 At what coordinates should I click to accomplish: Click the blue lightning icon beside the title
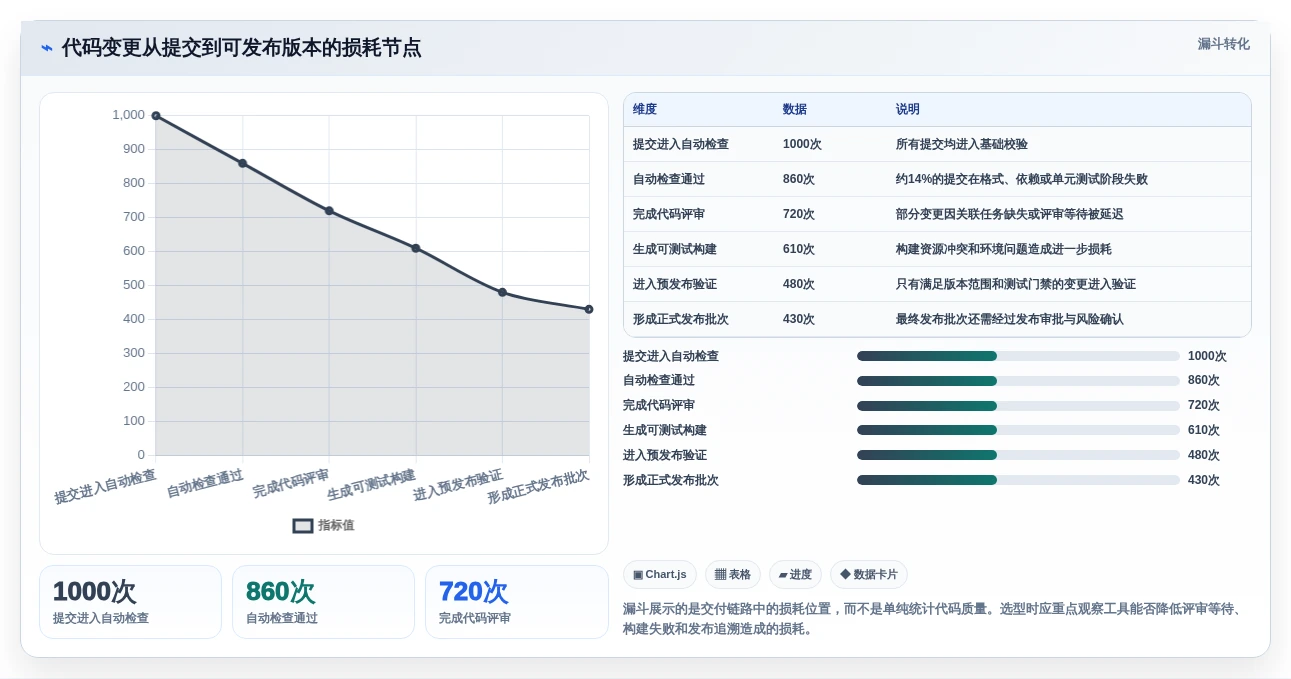(x=47, y=48)
